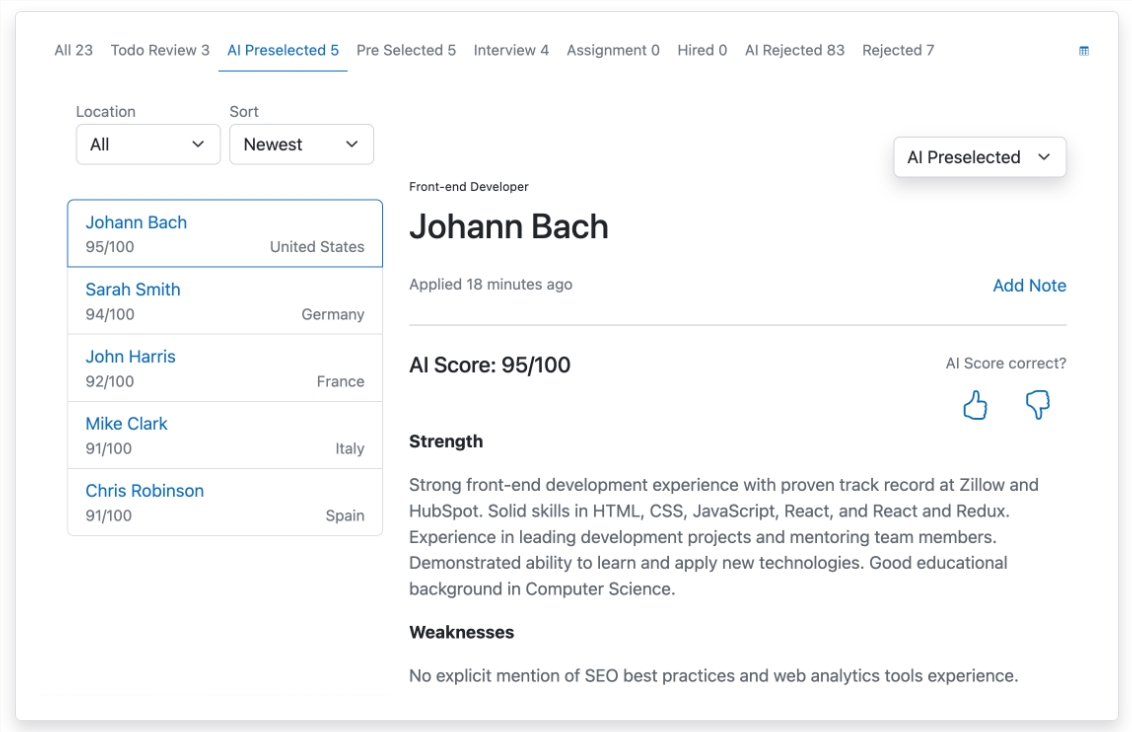Open the Sort dropdown set to Newest

pos(301,145)
